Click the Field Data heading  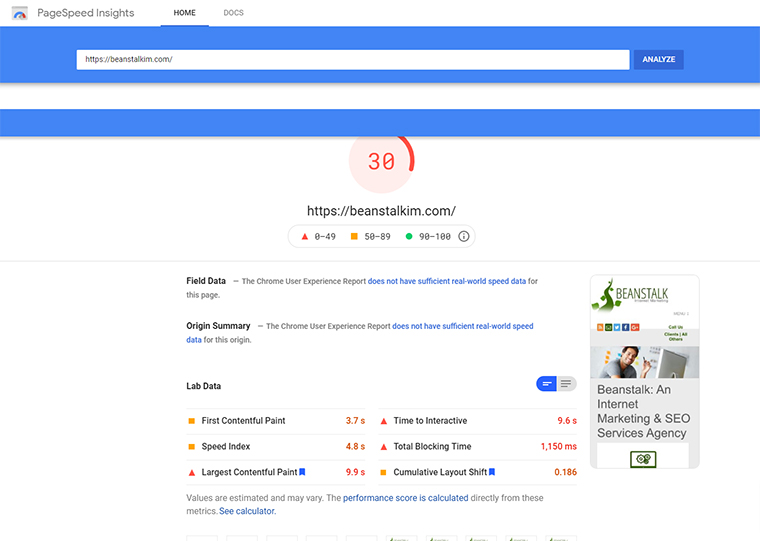206,281
